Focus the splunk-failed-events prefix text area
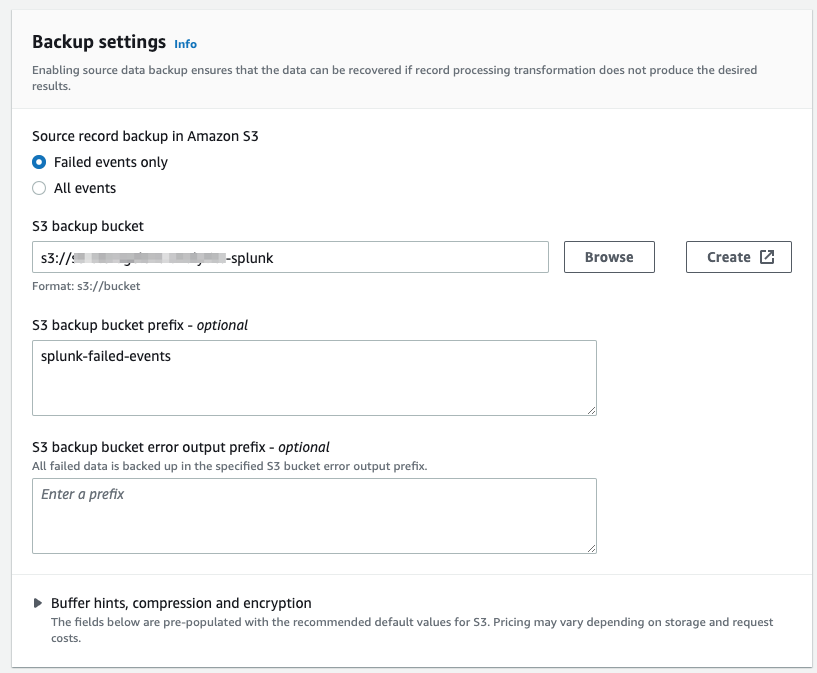The width and height of the screenshot is (817, 673). click(x=314, y=377)
